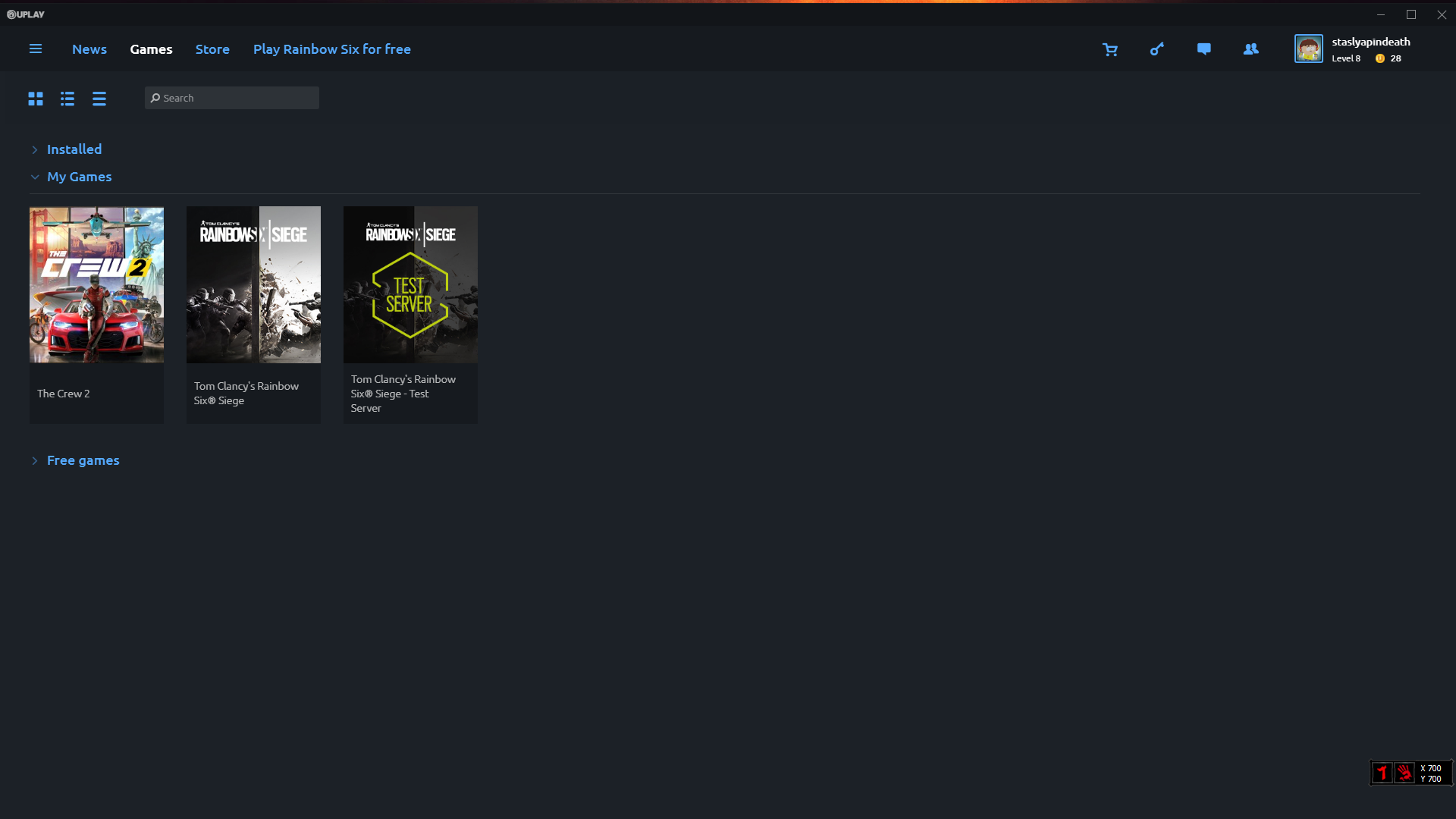Select the Games tab

point(151,49)
